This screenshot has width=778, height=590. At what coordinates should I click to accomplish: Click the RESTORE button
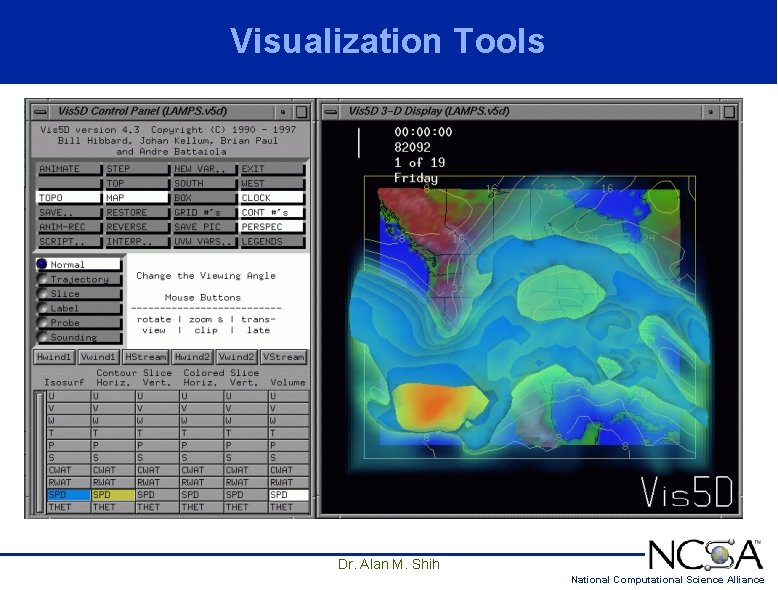(x=136, y=212)
